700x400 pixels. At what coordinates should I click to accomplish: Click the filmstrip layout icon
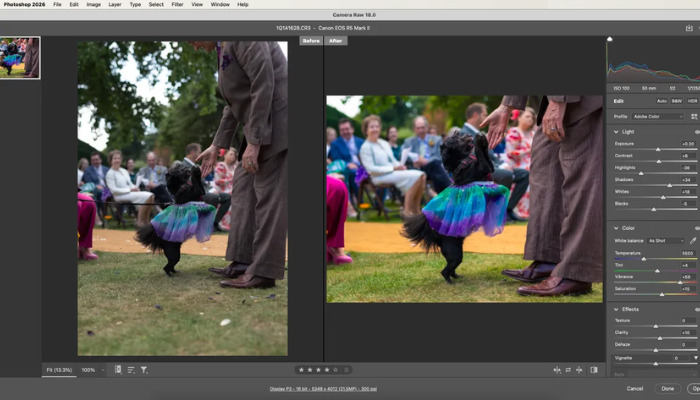pos(117,370)
